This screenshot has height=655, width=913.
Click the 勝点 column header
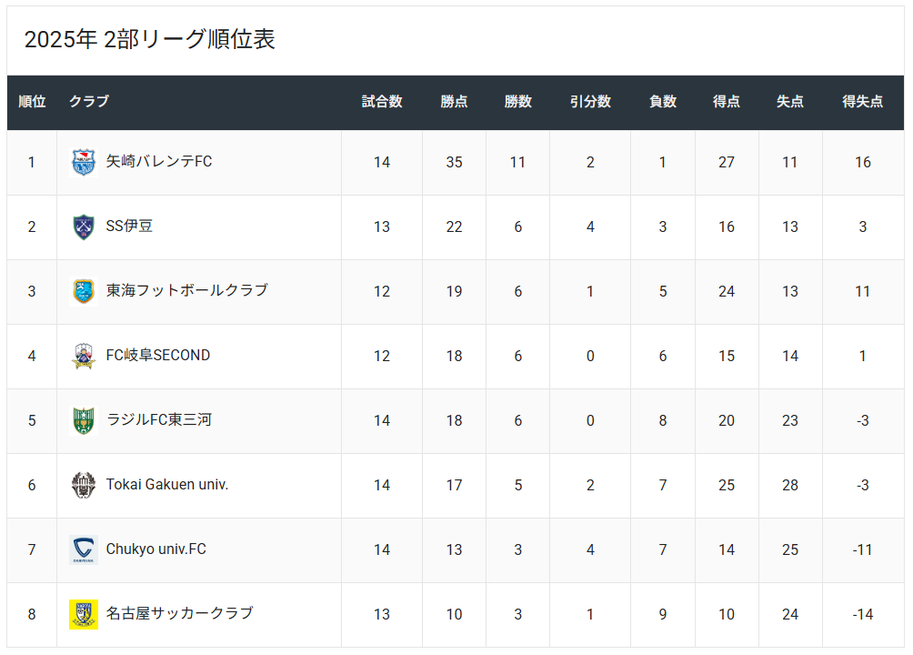coord(454,102)
